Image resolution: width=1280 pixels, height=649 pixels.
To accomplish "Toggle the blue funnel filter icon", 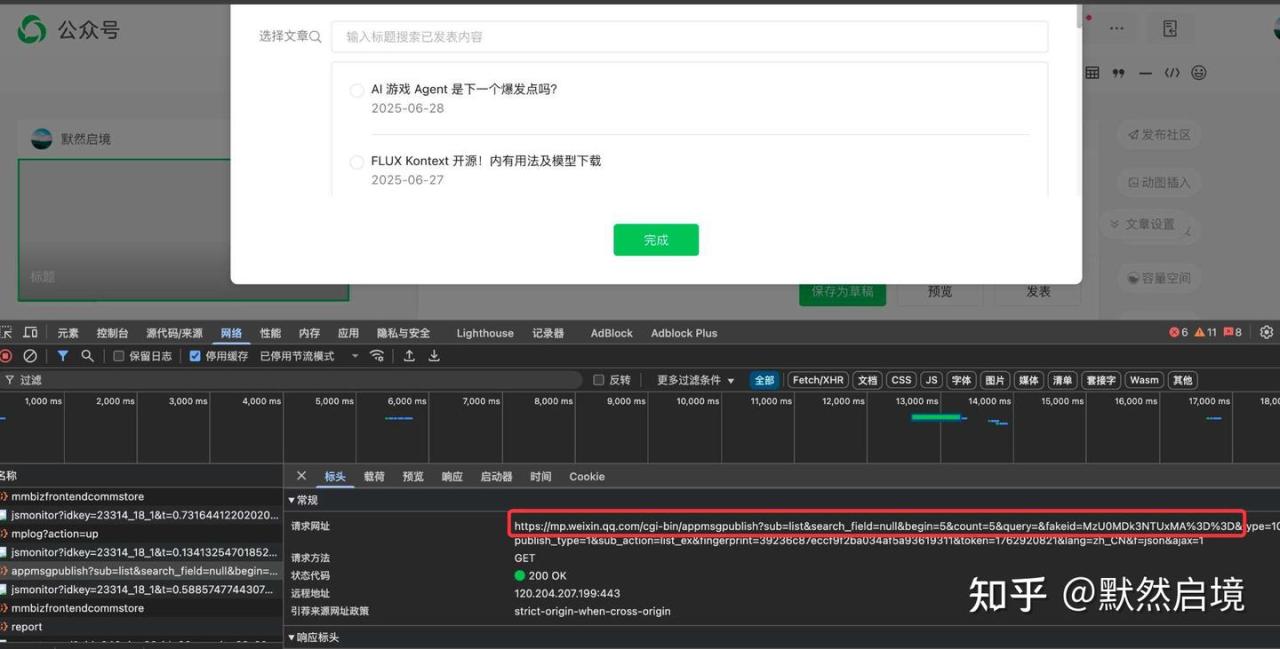I will (63, 356).
